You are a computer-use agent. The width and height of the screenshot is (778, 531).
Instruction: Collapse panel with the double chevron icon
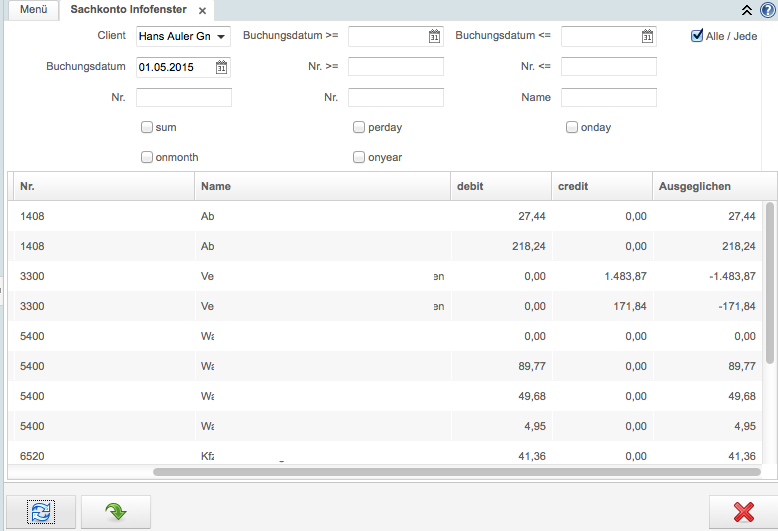coord(746,10)
